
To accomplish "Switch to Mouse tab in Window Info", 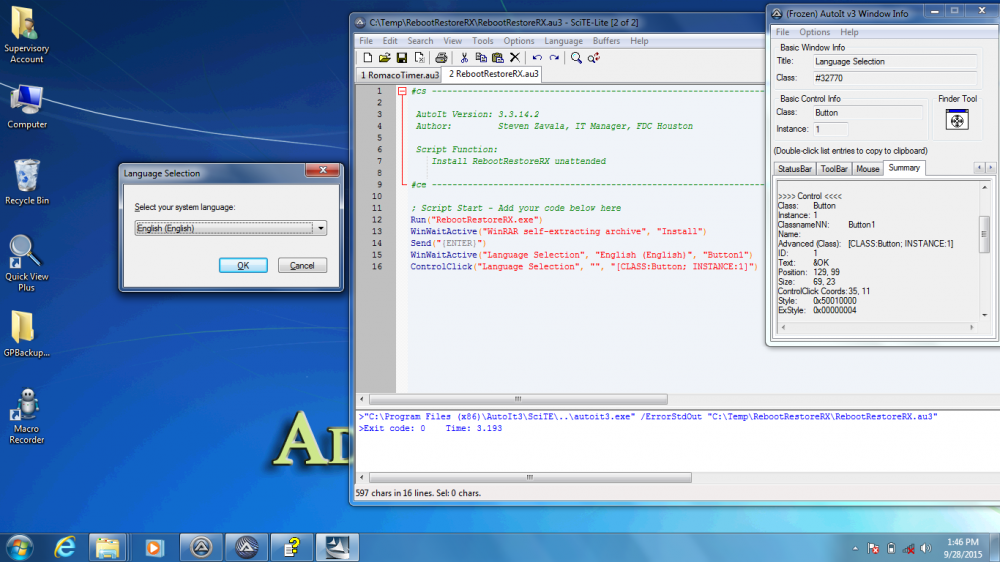I will click(867, 169).
